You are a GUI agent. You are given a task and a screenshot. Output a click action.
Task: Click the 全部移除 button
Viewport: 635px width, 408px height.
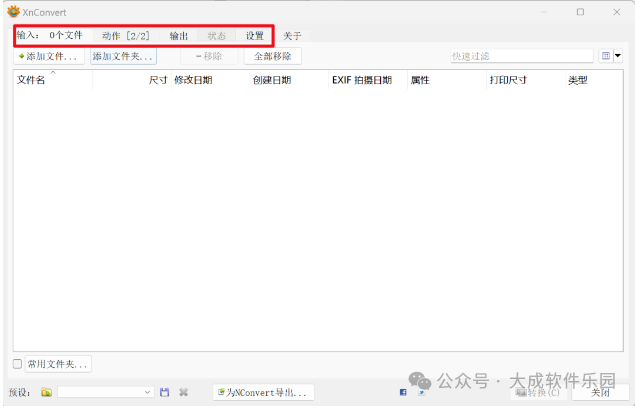(x=272, y=56)
